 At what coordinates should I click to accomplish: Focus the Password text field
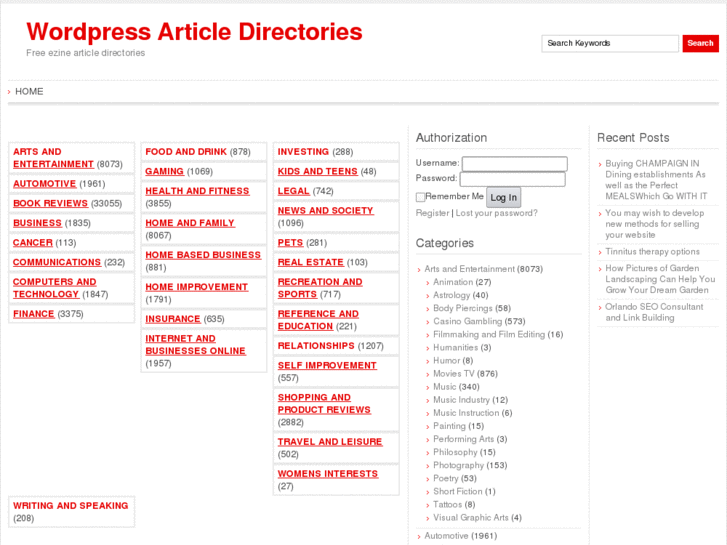[x=512, y=179]
